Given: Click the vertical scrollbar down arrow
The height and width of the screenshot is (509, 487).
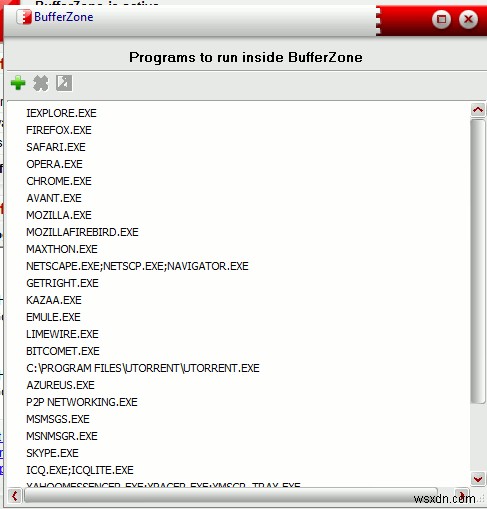Looking at the screenshot, I should (x=478, y=479).
